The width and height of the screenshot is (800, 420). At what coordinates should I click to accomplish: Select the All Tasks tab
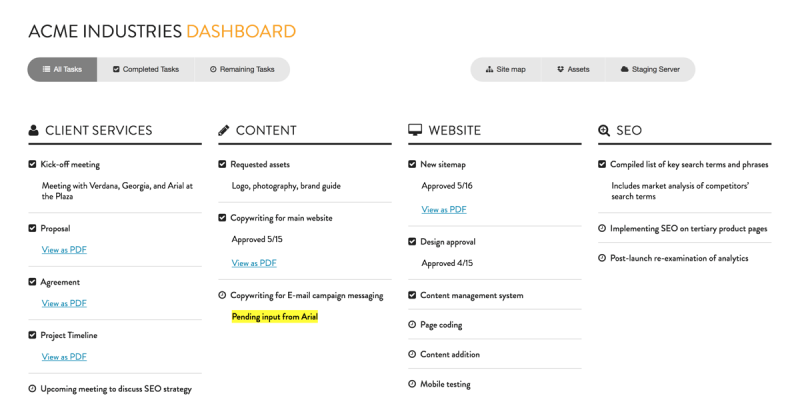click(62, 69)
